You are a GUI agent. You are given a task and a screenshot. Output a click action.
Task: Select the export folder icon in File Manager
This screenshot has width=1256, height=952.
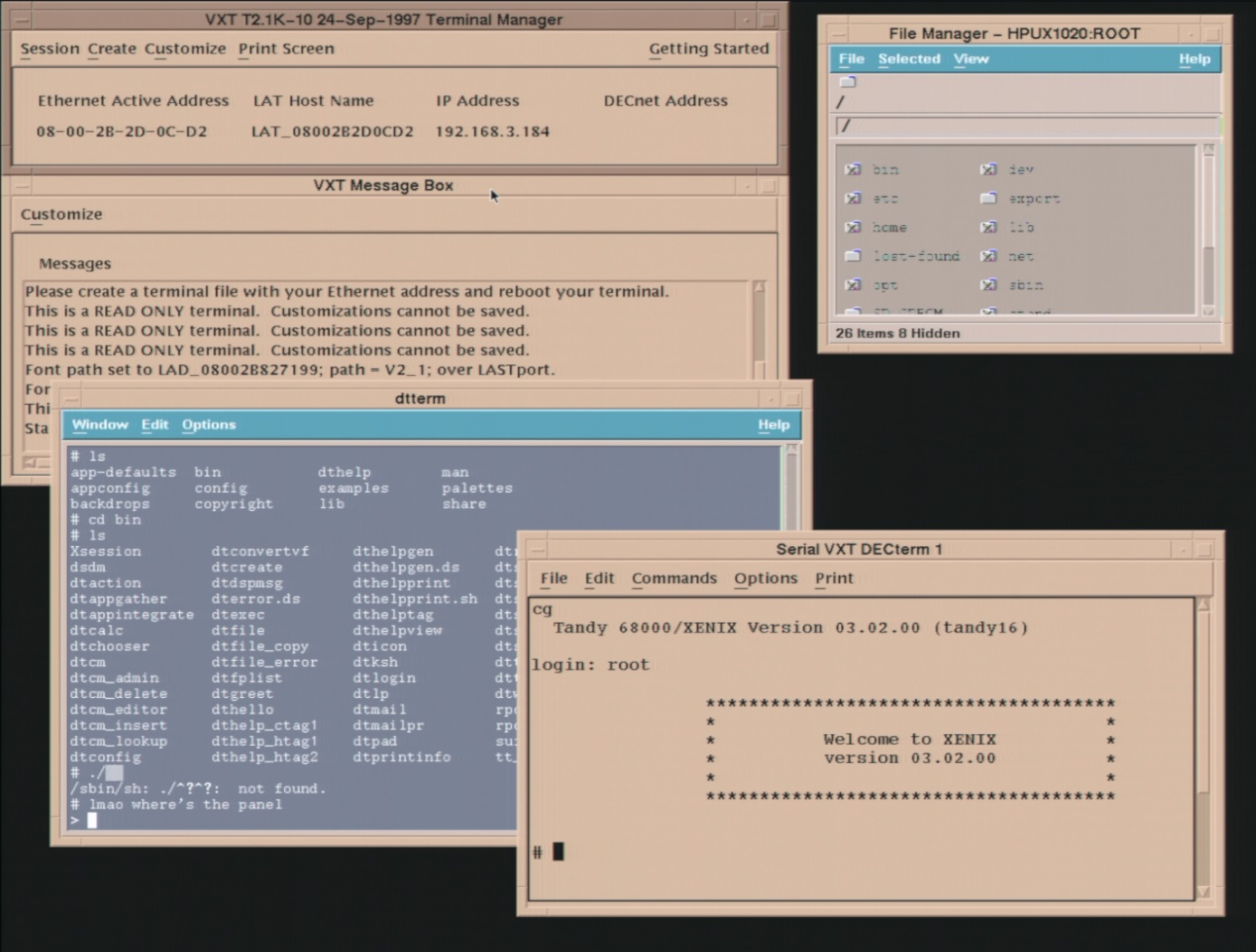pos(988,198)
